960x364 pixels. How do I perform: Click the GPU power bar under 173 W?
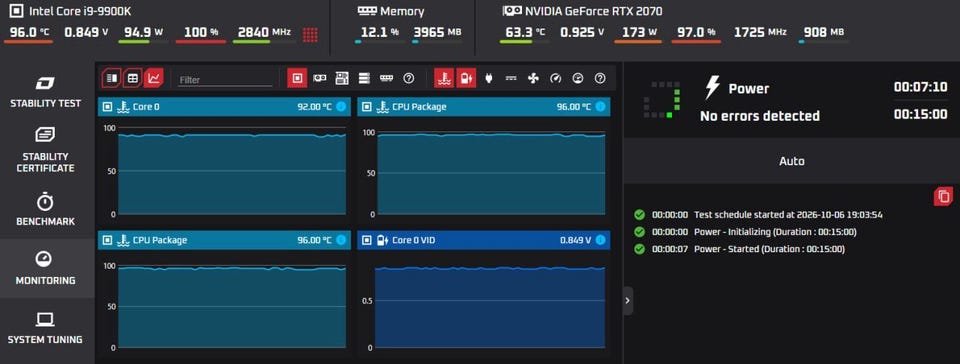point(638,42)
